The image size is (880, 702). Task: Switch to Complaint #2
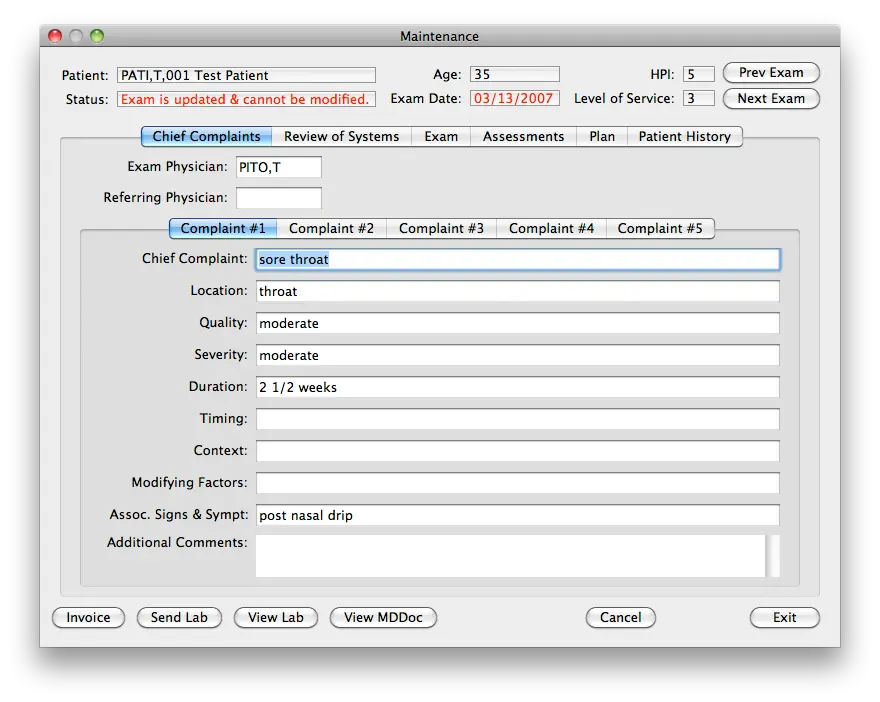331,228
